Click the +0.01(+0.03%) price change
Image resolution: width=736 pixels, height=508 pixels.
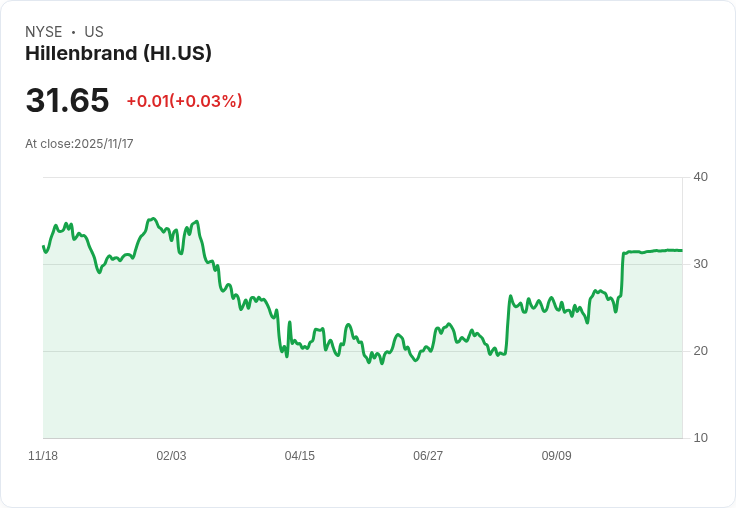click(x=184, y=101)
